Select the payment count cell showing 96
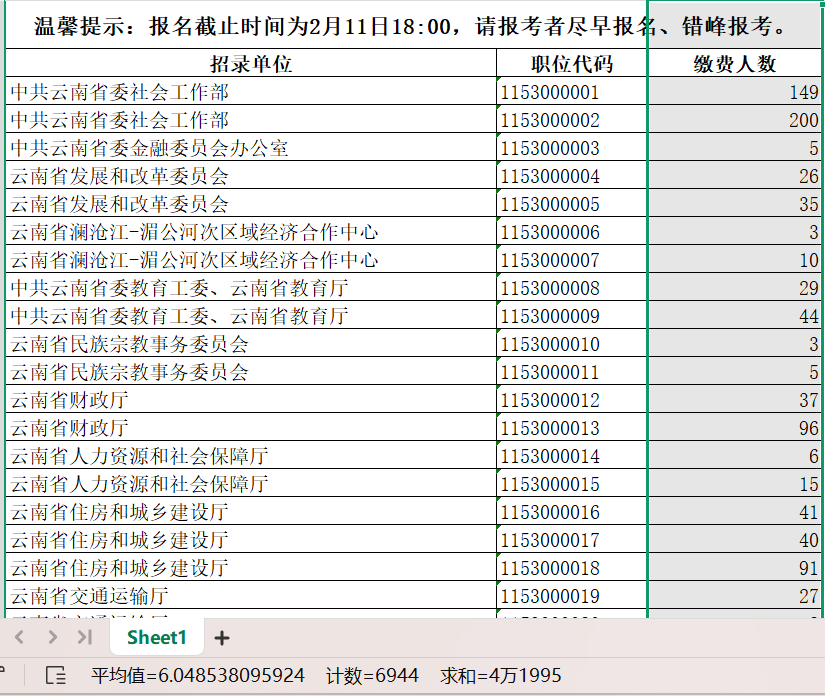The height and width of the screenshot is (696, 825). click(735, 429)
